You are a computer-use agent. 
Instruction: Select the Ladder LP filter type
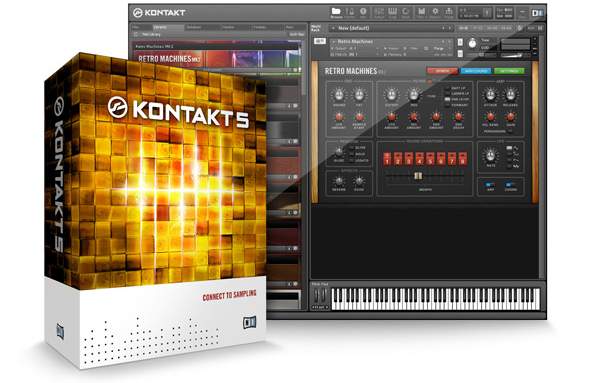(456, 94)
